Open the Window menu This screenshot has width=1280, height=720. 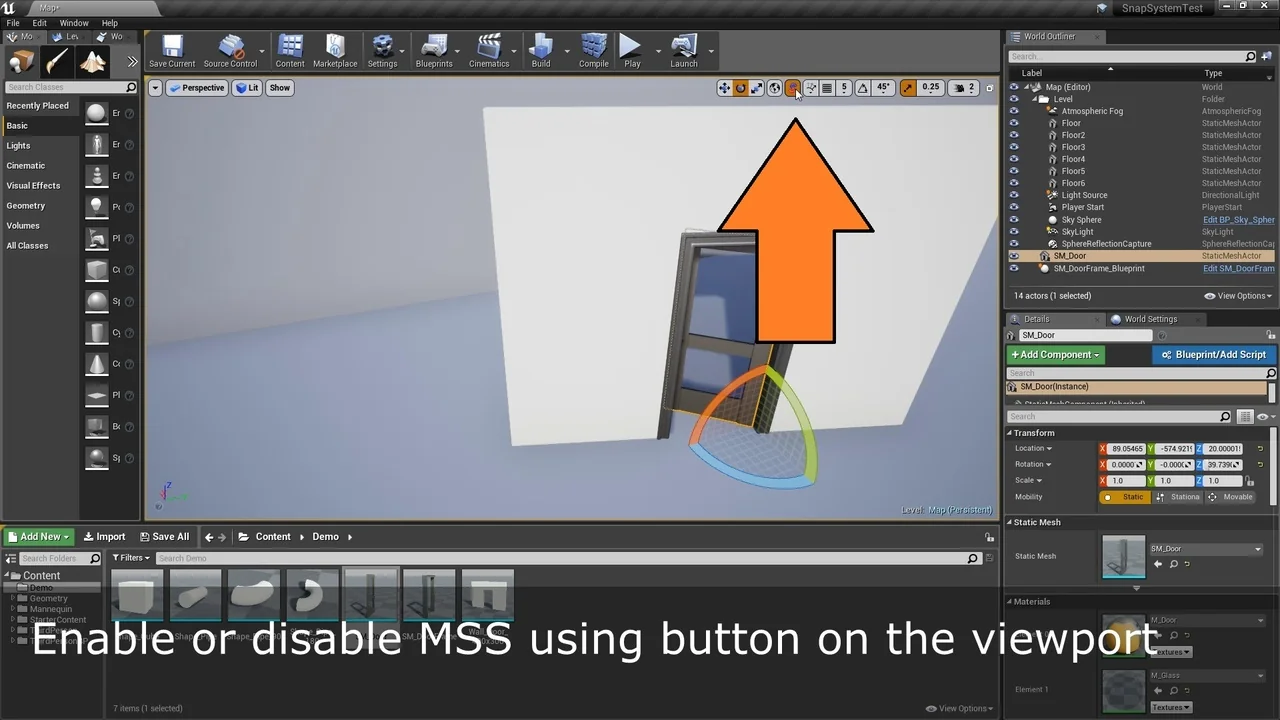(x=74, y=23)
